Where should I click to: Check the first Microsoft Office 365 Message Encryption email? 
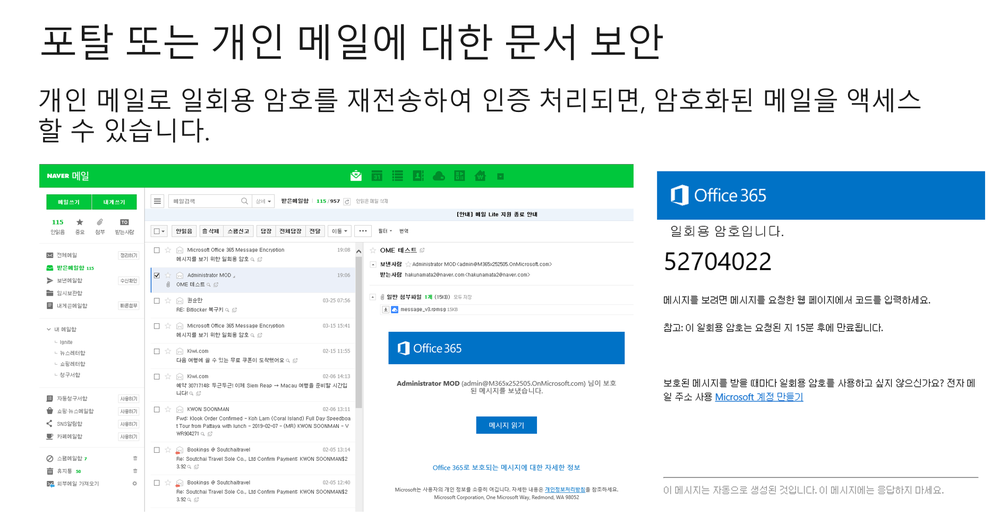click(x=156, y=250)
